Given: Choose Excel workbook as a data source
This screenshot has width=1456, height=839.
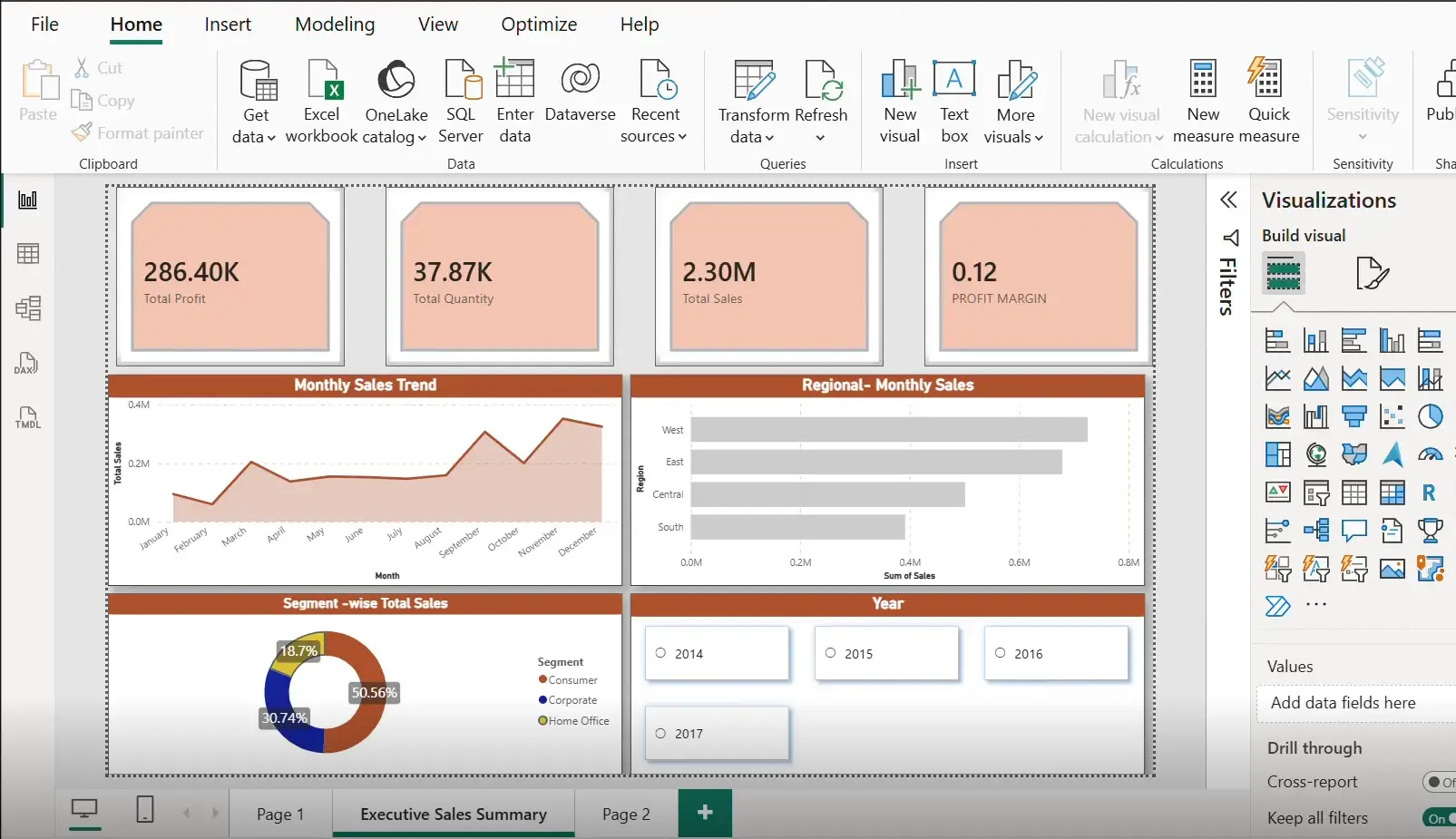Looking at the screenshot, I should pos(321,100).
